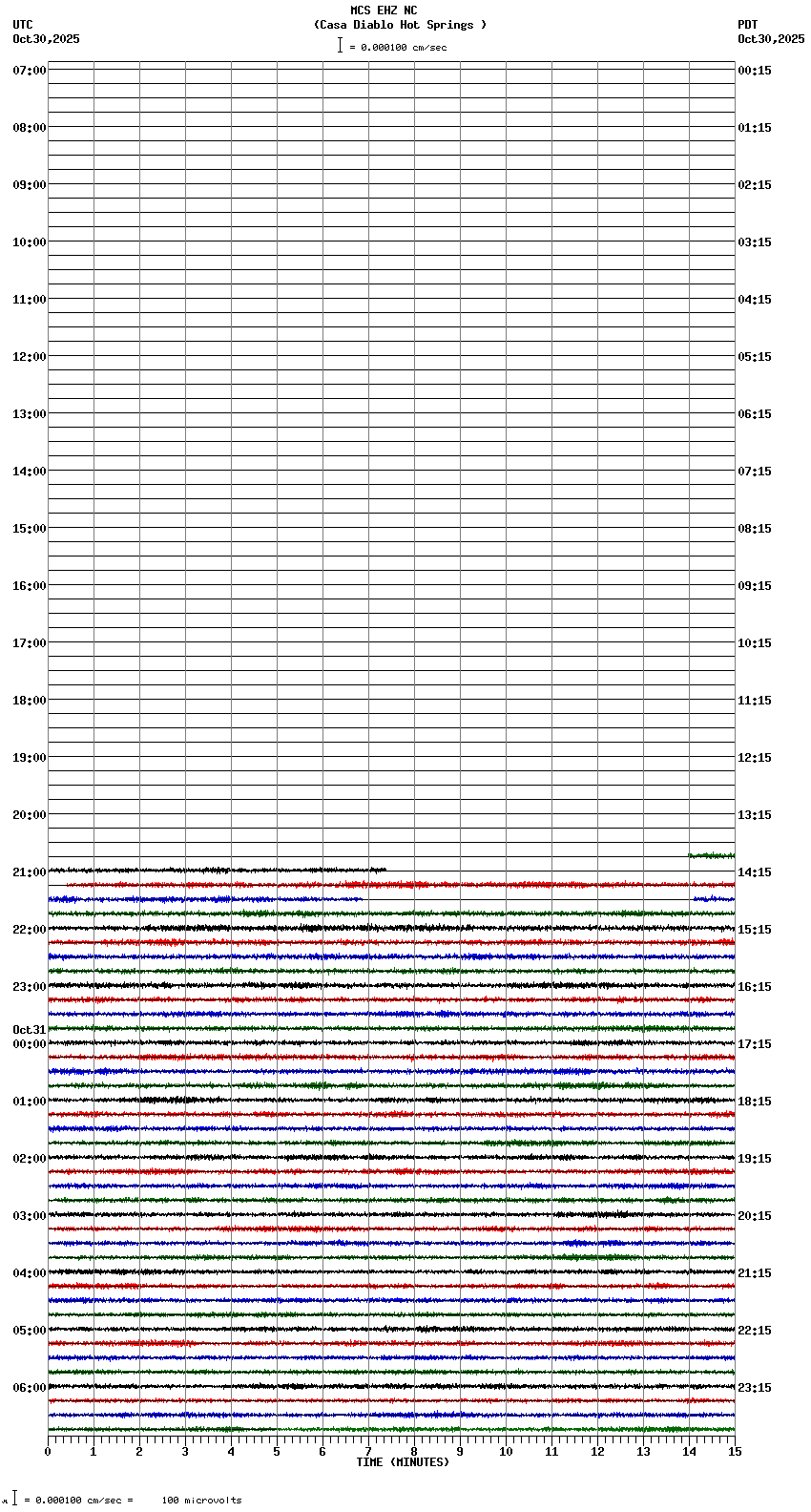Screen dimensions: 811x1512
Task: Click the 09:00 UTC time label
Action: 30,185
